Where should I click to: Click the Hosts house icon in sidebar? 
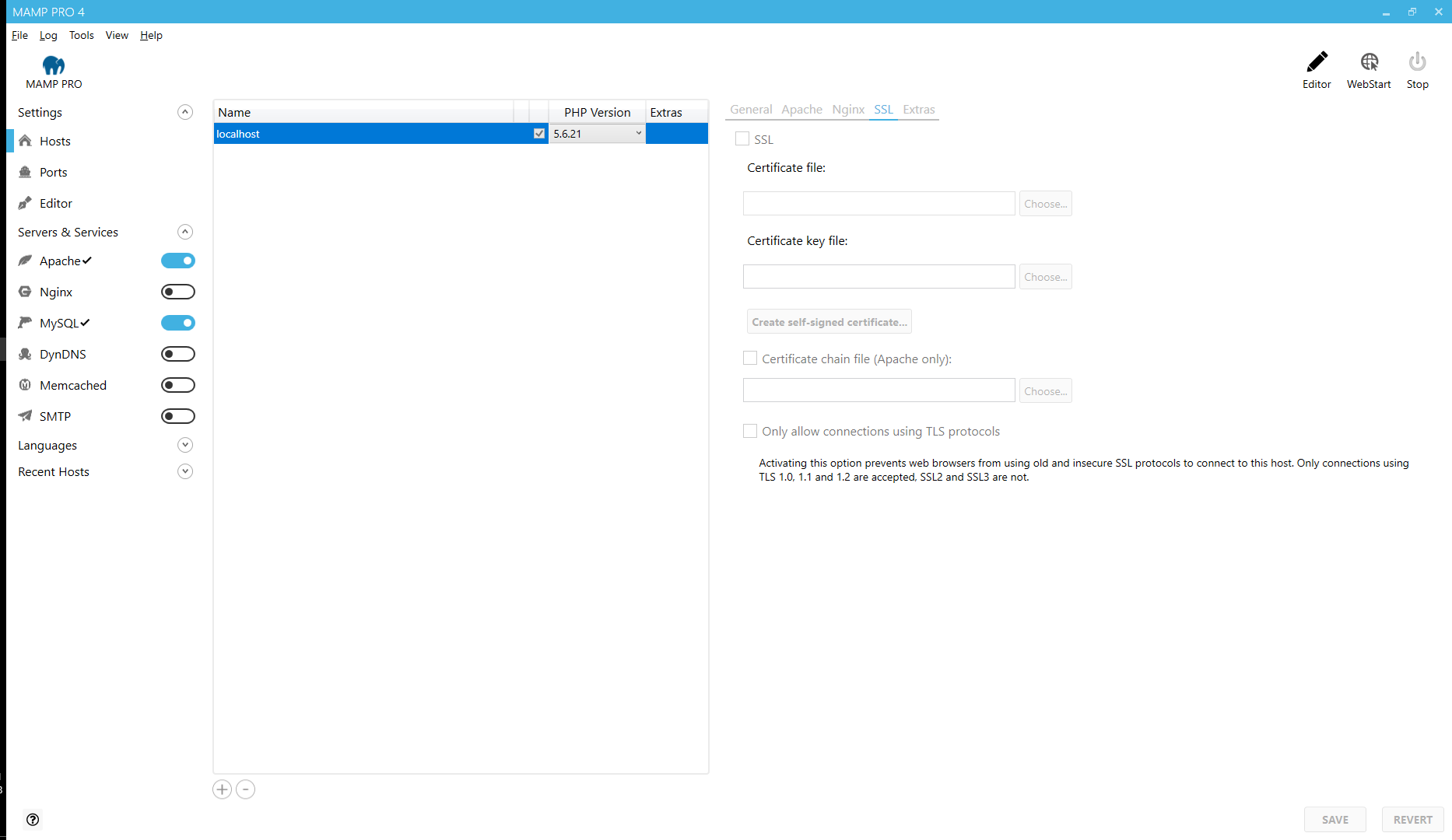click(x=26, y=141)
